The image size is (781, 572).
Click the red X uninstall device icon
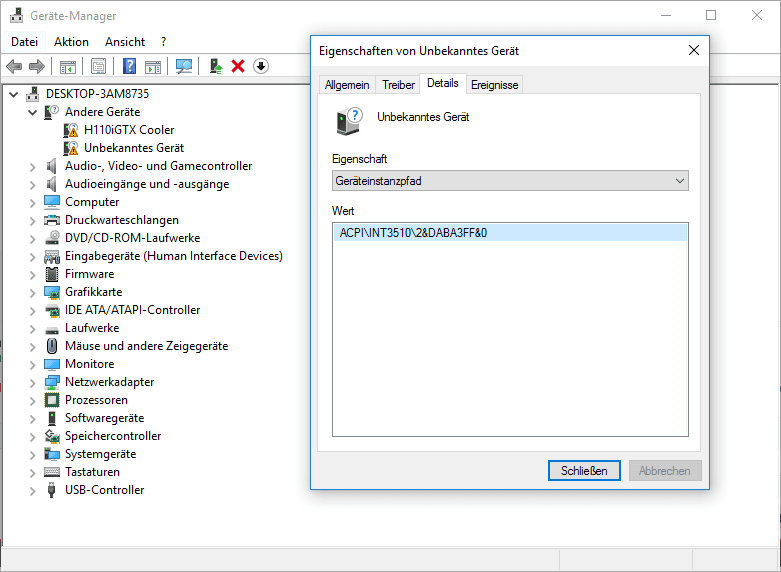coord(238,66)
